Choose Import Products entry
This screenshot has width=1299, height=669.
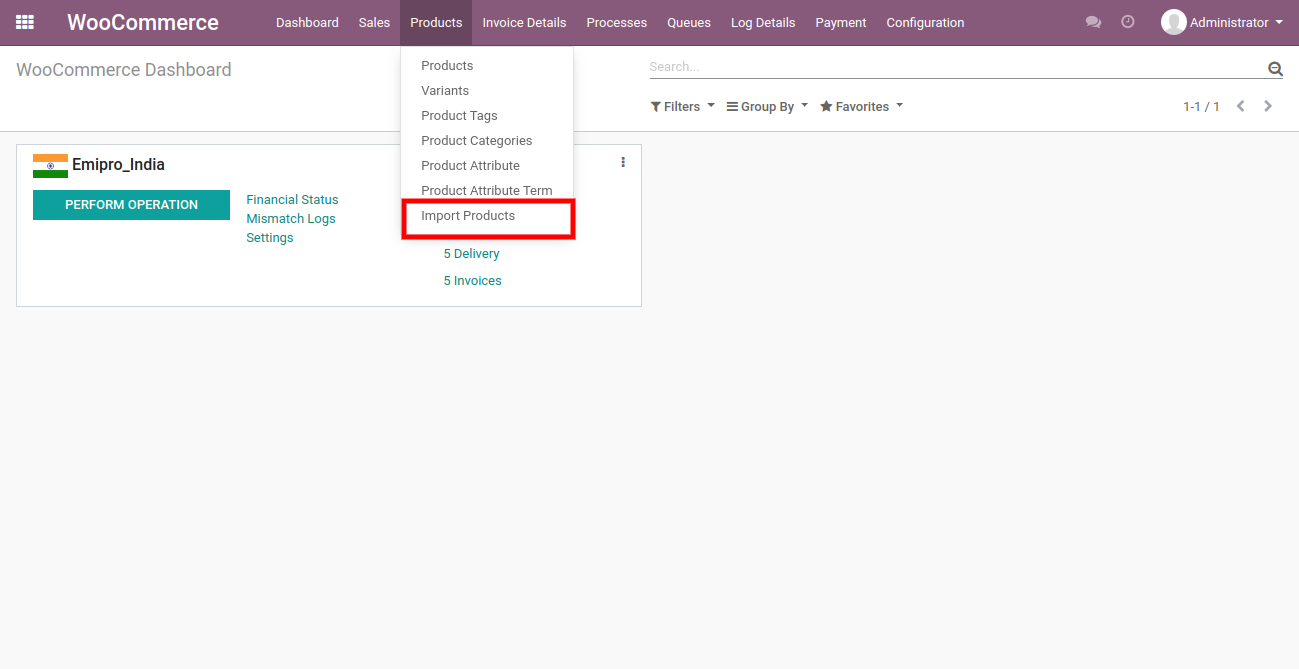487,215
